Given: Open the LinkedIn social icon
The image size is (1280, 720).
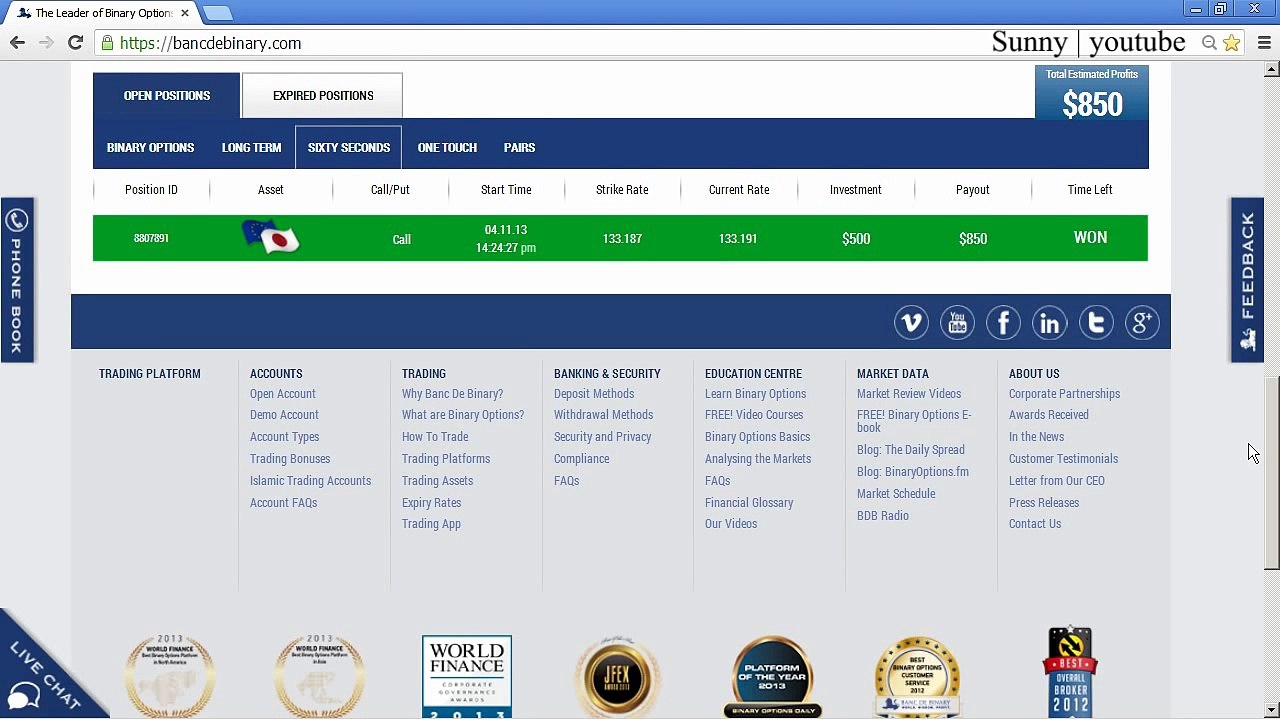Looking at the screenshot, I should pos(1049,323).
